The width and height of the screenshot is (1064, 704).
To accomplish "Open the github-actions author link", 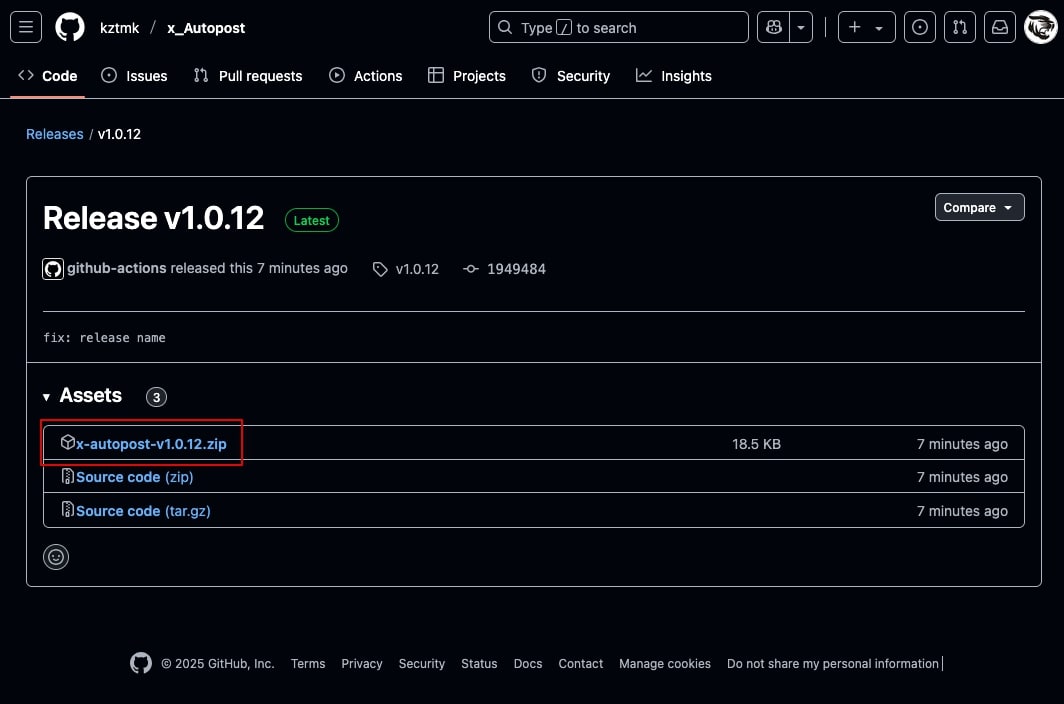I will (x=116, y=268).
